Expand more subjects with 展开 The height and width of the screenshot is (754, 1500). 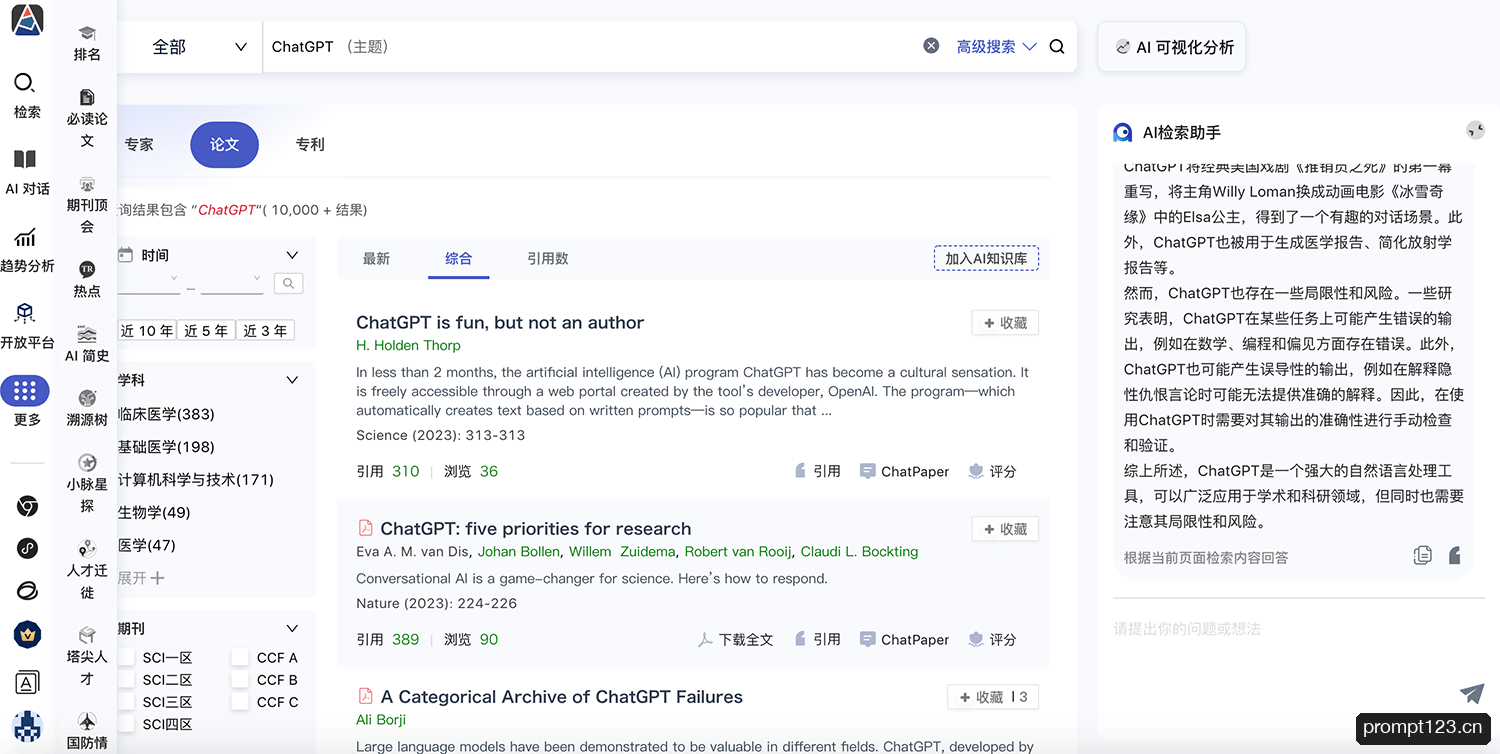pos(141,578)
